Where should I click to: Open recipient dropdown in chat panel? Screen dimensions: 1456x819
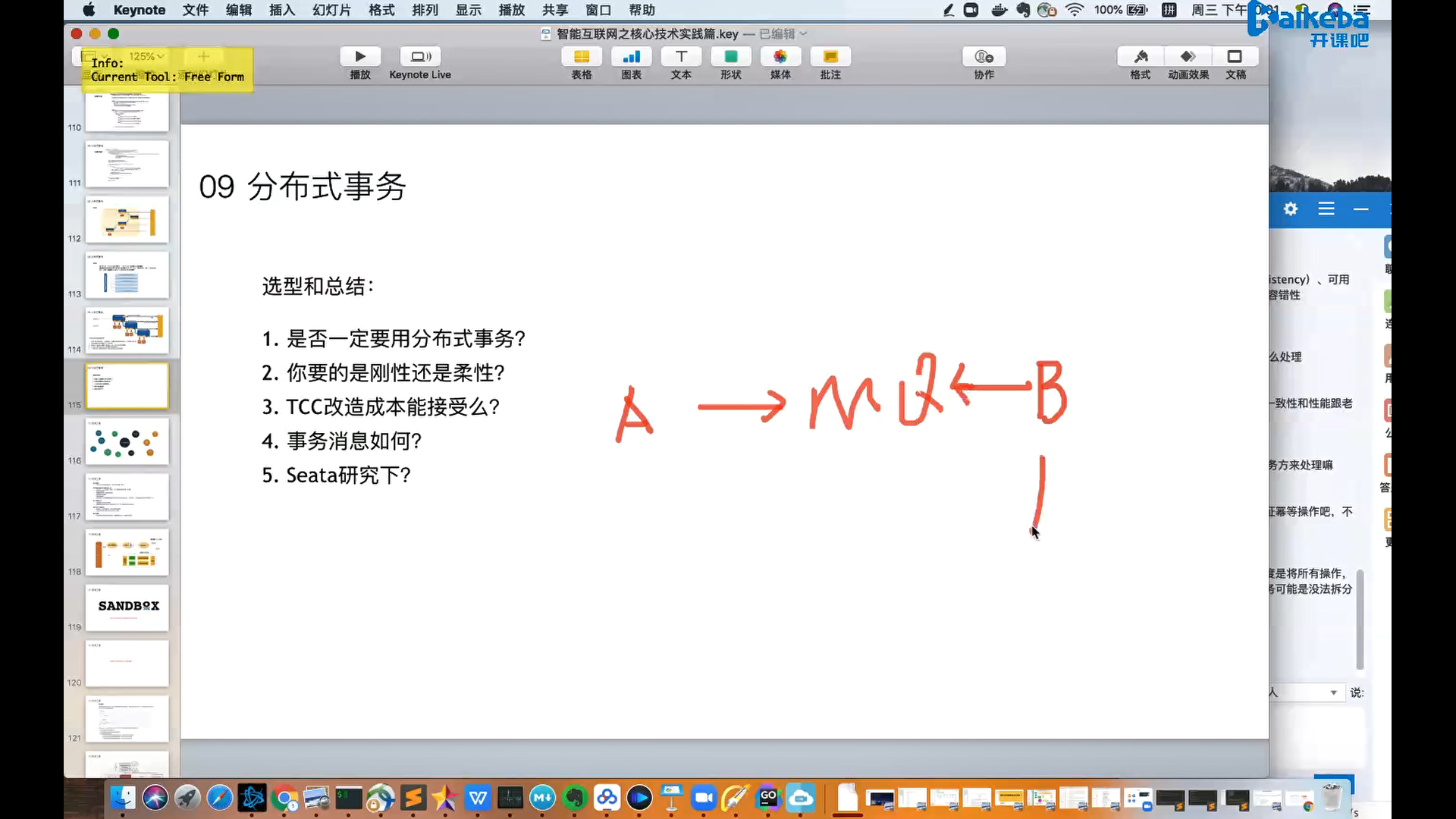pos(1333,692)
